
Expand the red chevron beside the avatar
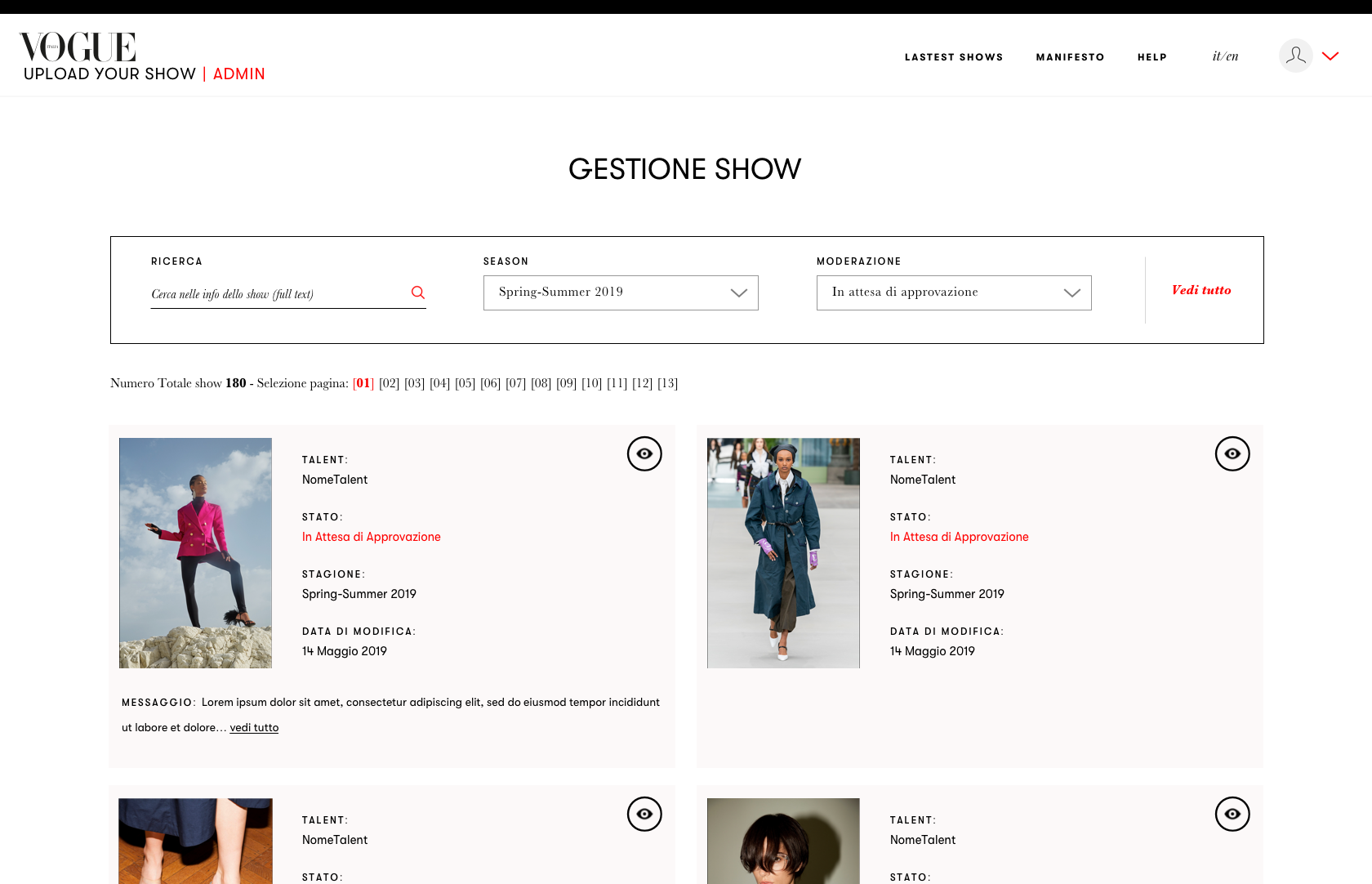pos(1330,56)
